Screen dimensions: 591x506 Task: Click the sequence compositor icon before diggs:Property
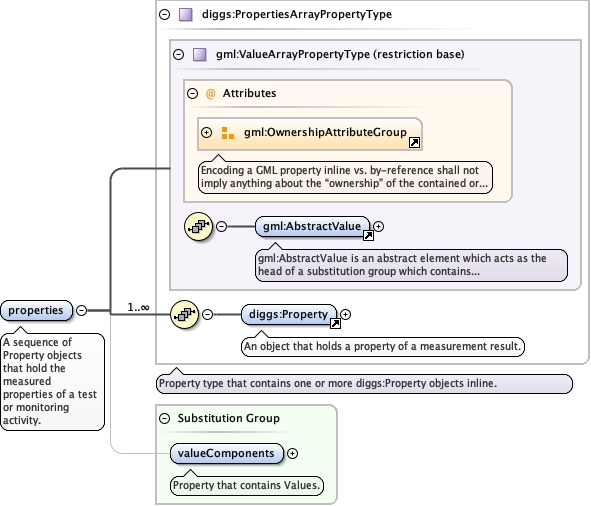coord(184,314)
